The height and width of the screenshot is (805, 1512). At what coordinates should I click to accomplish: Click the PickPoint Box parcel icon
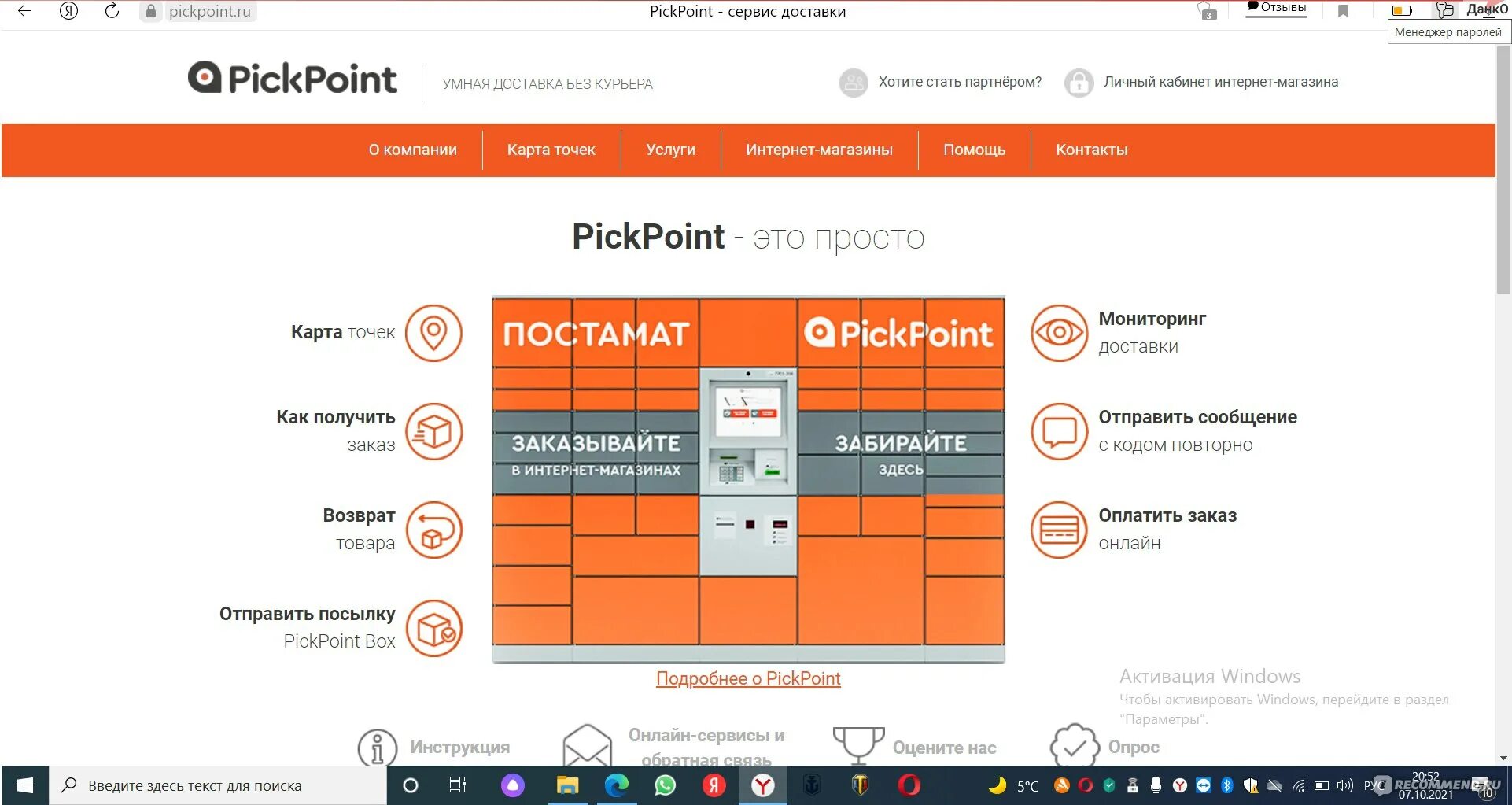click(x=433, y=628)
